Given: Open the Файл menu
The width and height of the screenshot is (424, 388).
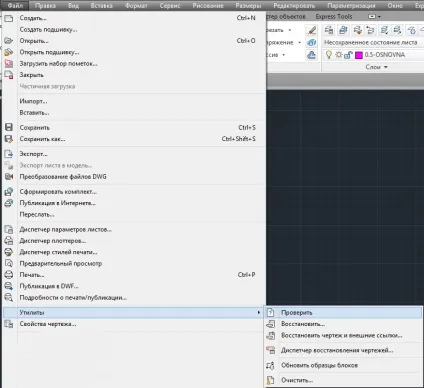Looking at the screenshot, I should click(15, 6).
